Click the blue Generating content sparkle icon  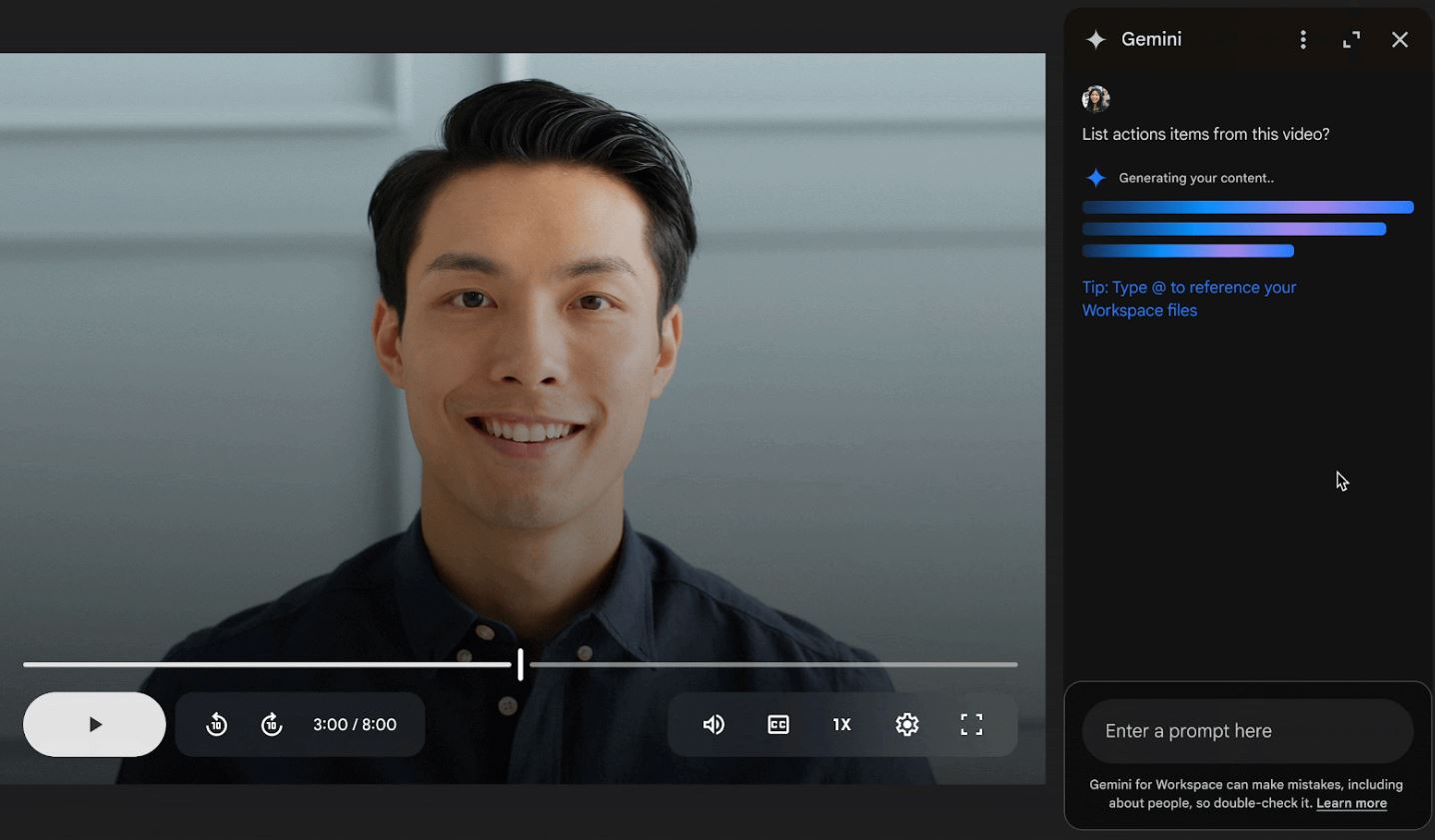(1096, 178)
